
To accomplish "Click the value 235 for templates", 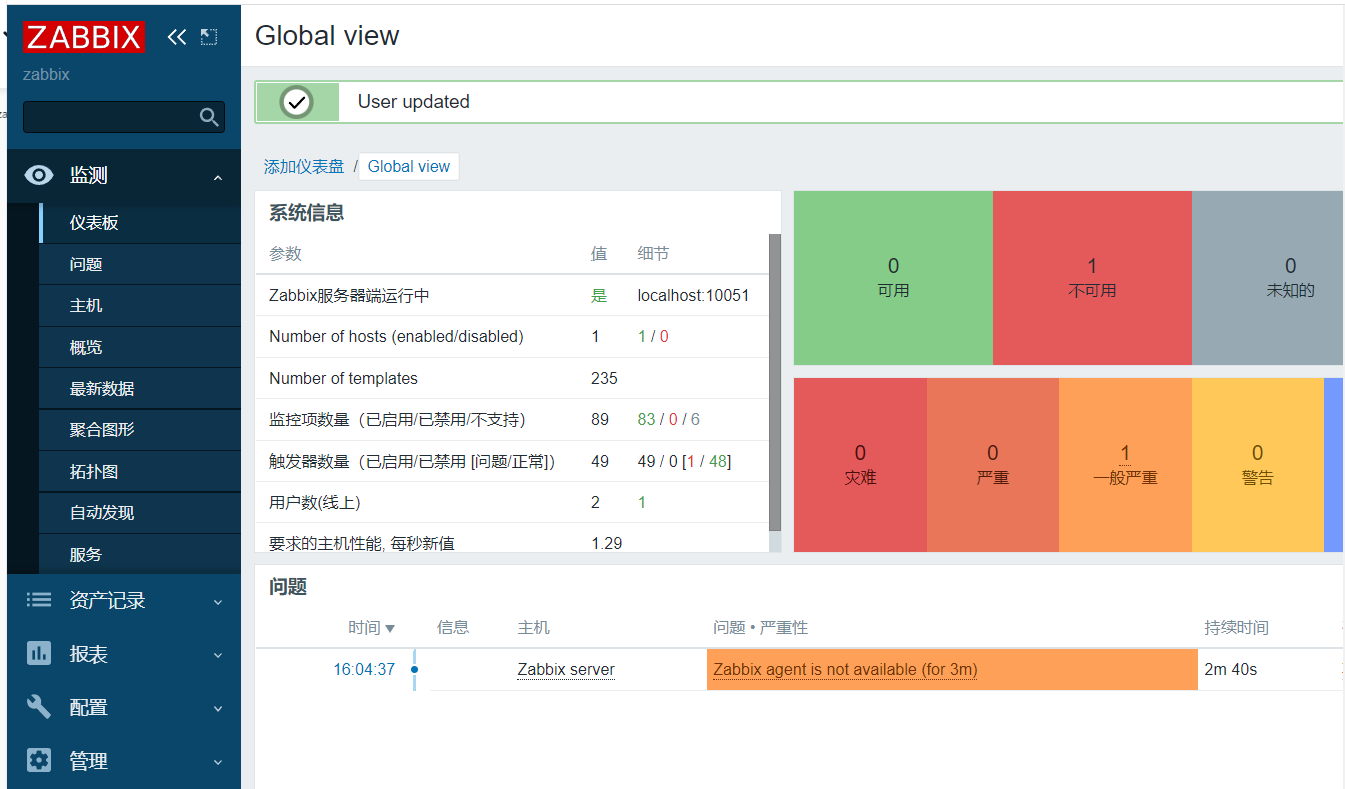I will (x=604, y=379).
